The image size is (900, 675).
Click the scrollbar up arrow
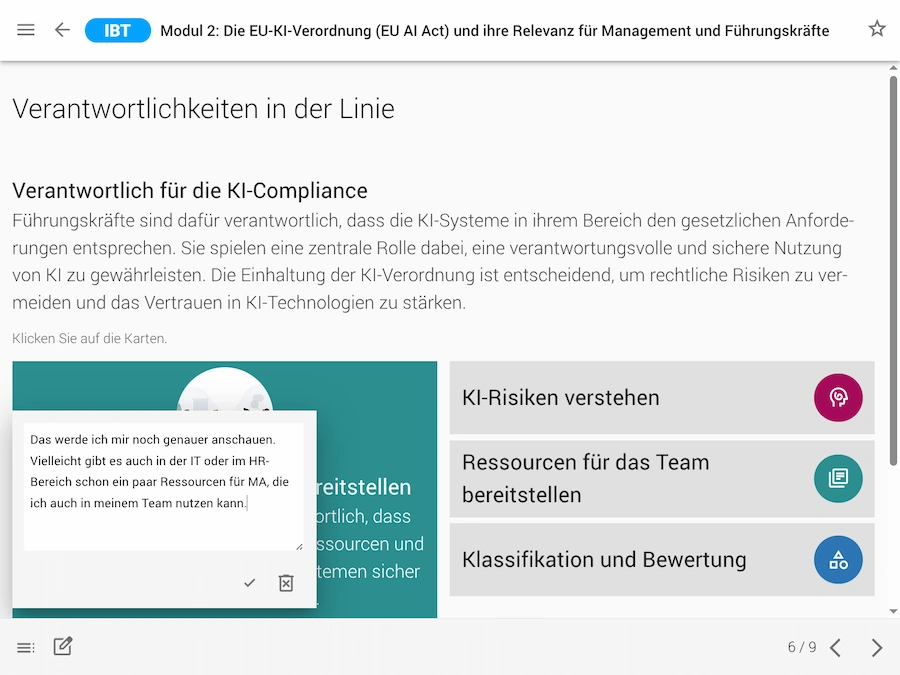(893, 68)
